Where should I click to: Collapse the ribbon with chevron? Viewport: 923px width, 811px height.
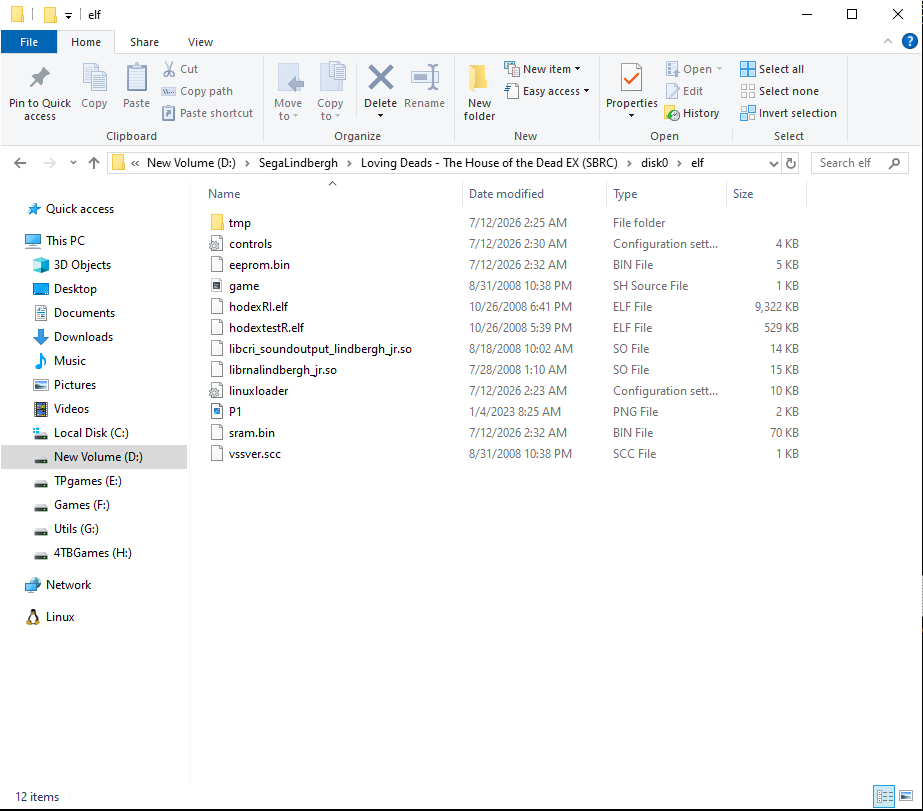point(888,41)
